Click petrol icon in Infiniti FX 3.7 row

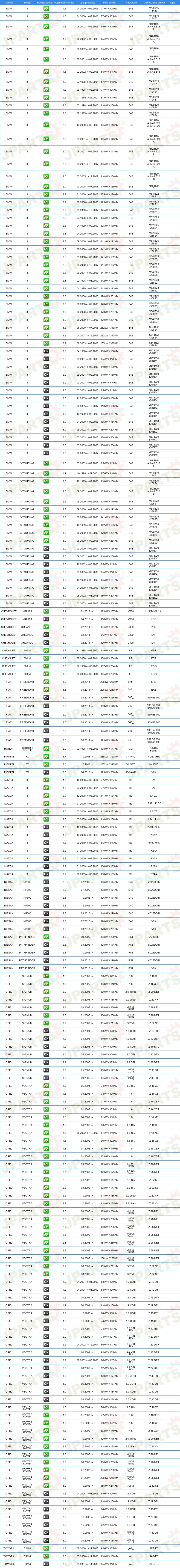pos(46,757)
